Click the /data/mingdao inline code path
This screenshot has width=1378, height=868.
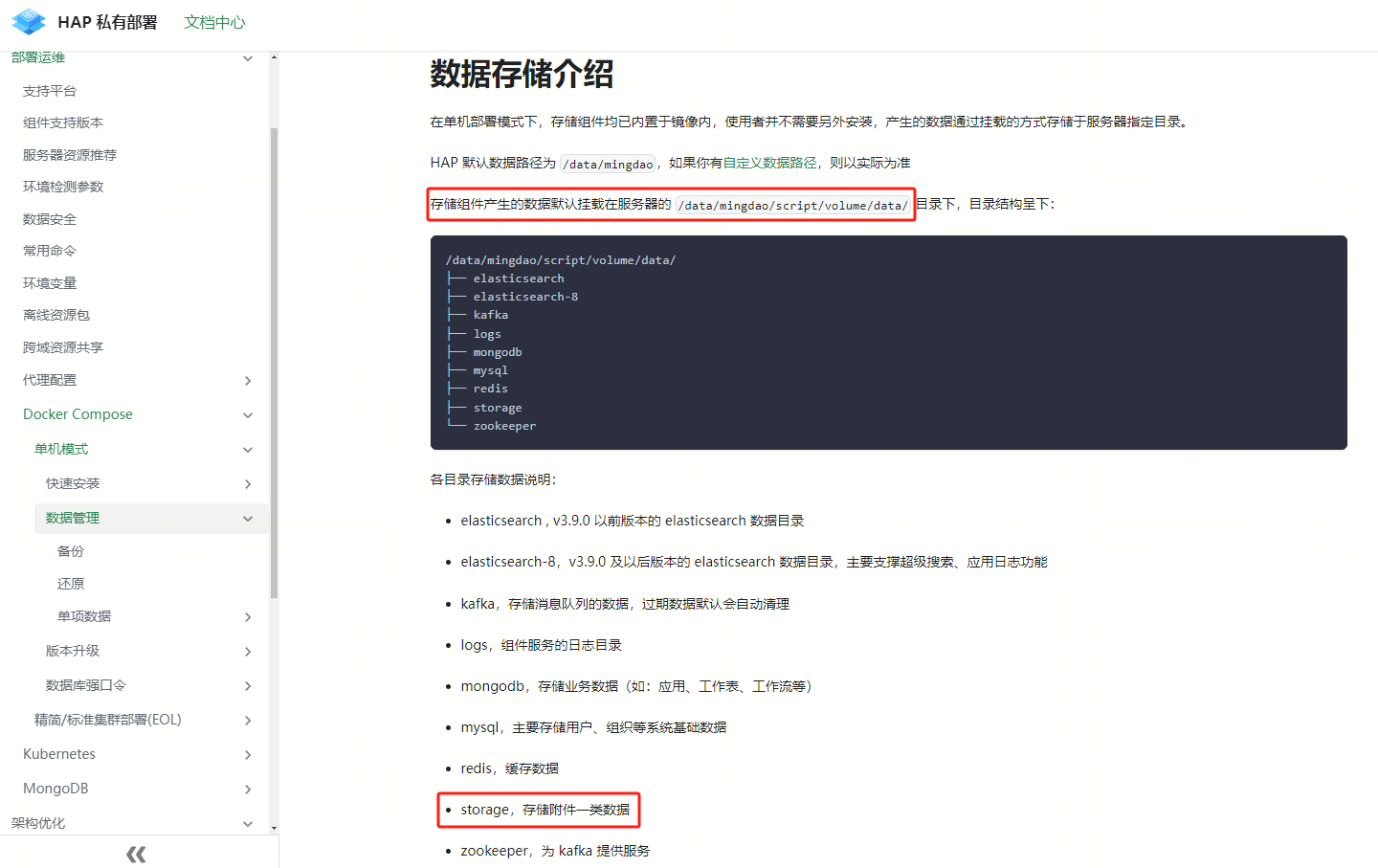[x=609, y=164]
